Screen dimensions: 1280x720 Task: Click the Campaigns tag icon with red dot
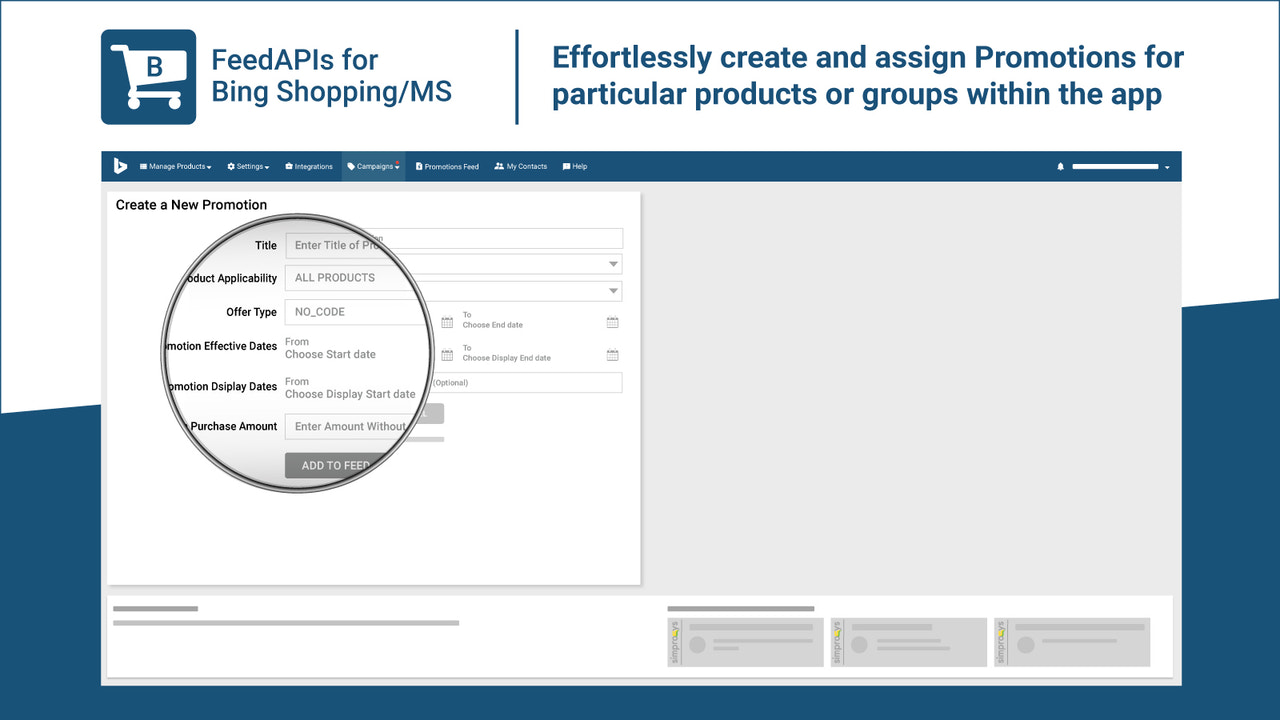pos(350,166)
